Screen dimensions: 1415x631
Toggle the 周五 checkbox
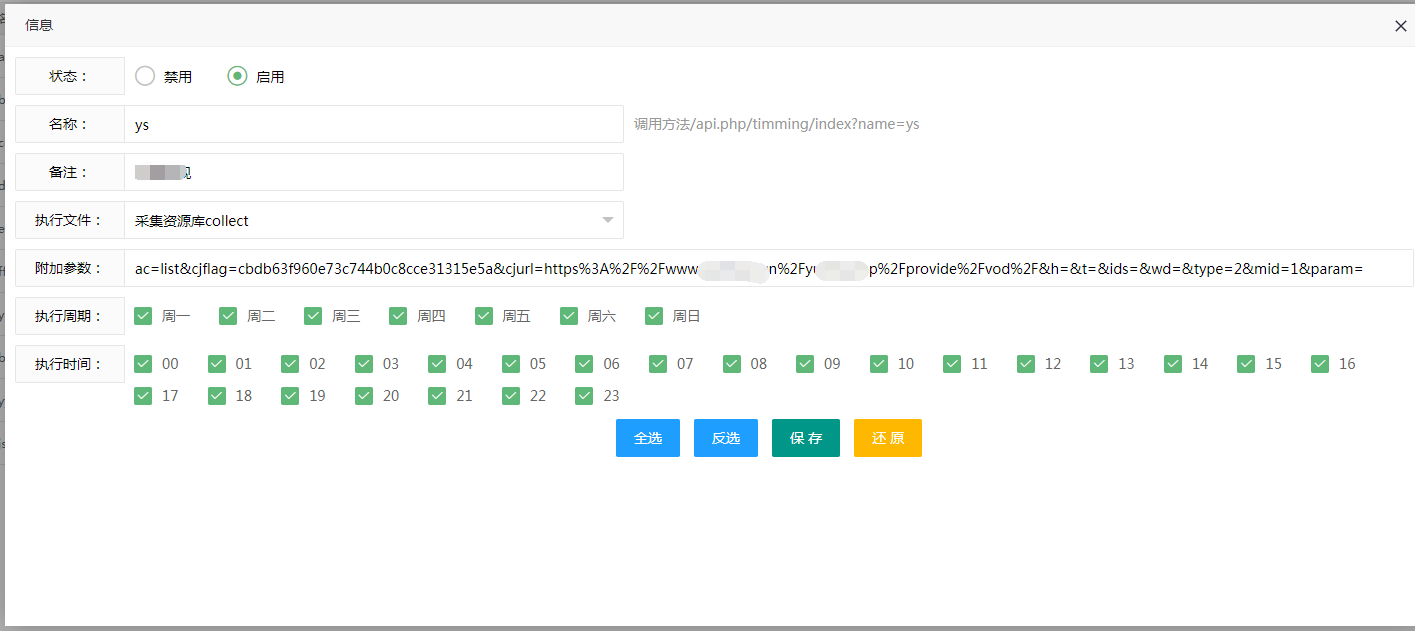tap(484, 316)
